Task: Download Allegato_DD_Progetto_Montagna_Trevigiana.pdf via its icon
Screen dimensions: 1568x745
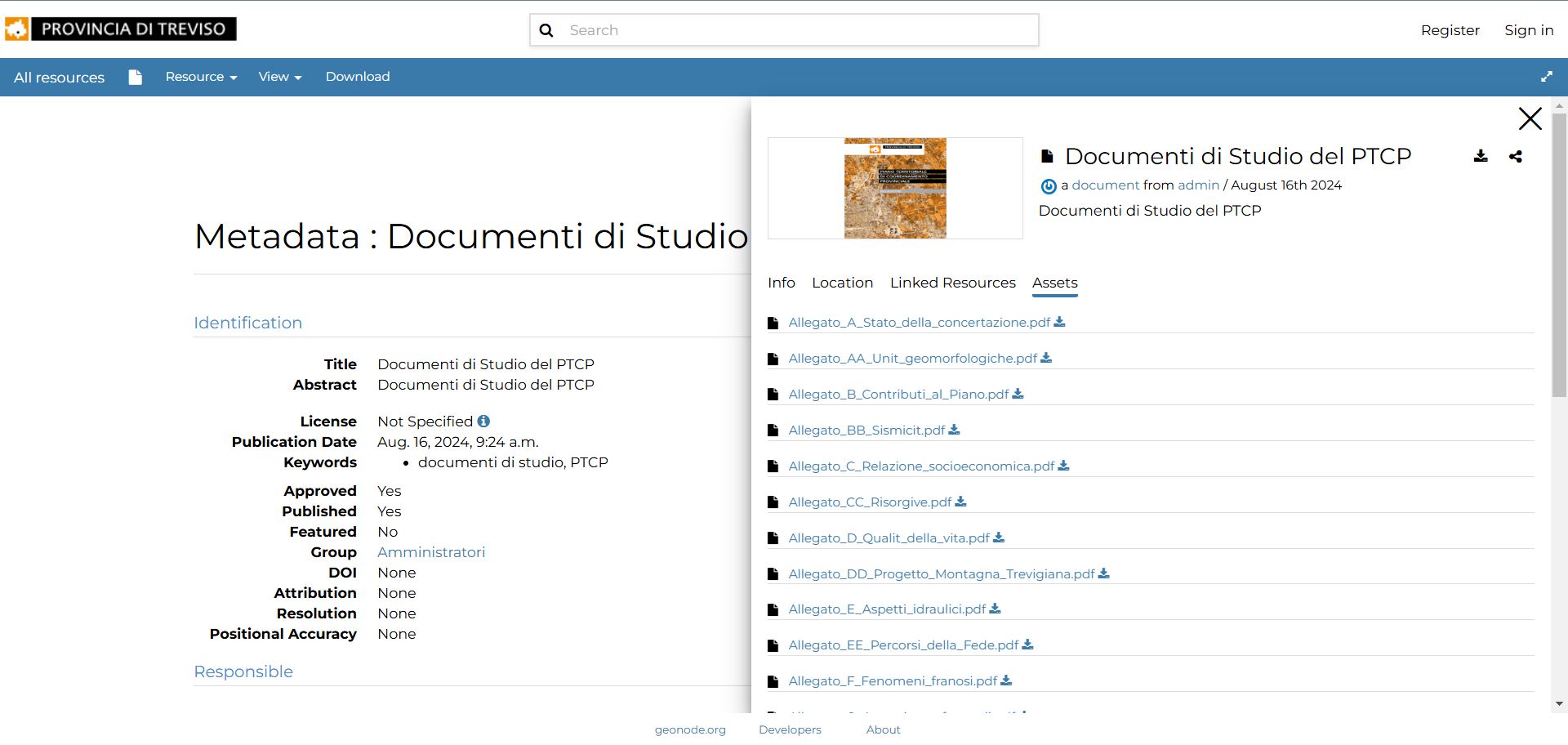Action: point(1103,573)
